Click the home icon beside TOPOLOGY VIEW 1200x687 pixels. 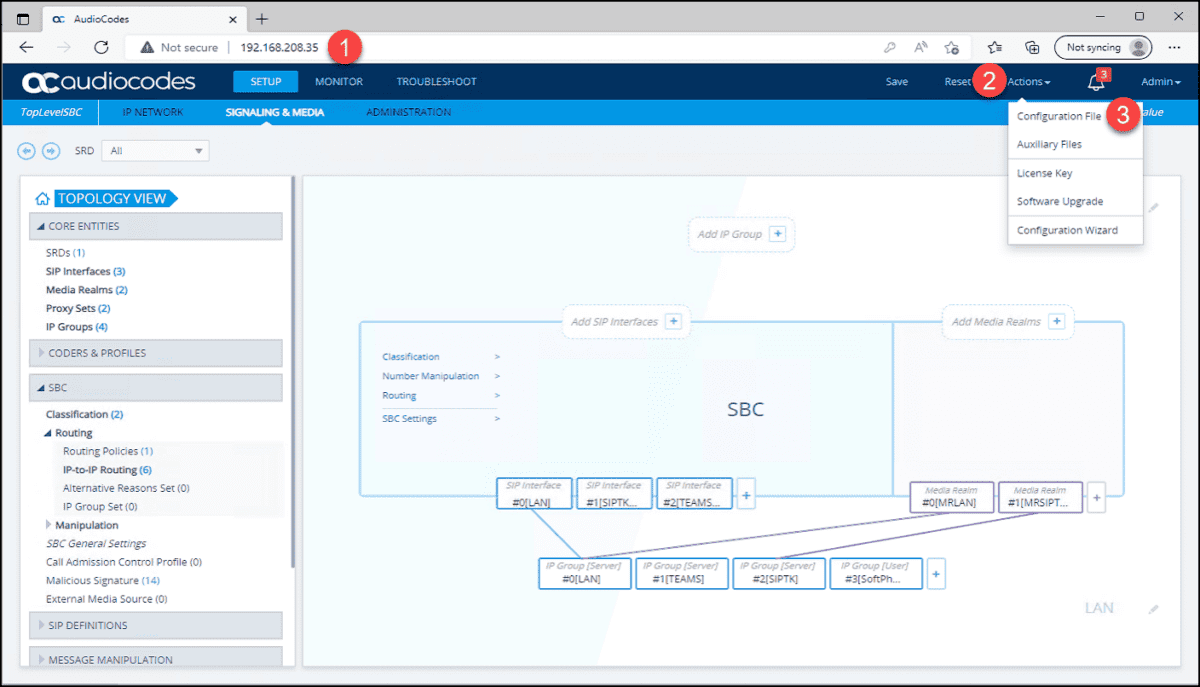click(x=42, y=197)
